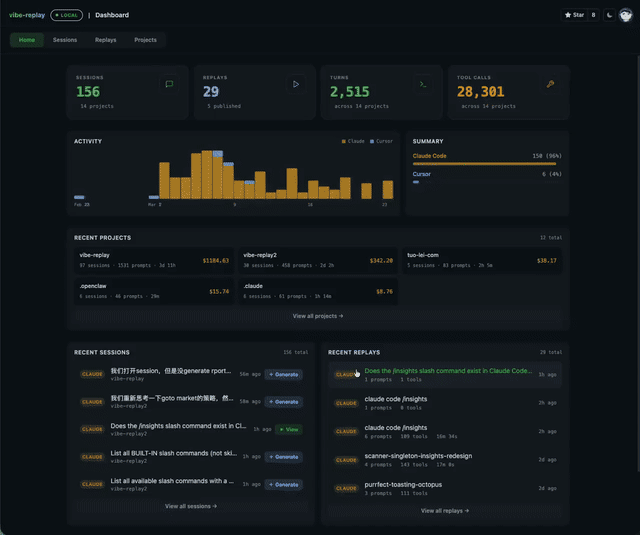The width and height of the screenshot is (640, 535).
Task: Click the Claude Code summary label
Action: pos(429,156)
